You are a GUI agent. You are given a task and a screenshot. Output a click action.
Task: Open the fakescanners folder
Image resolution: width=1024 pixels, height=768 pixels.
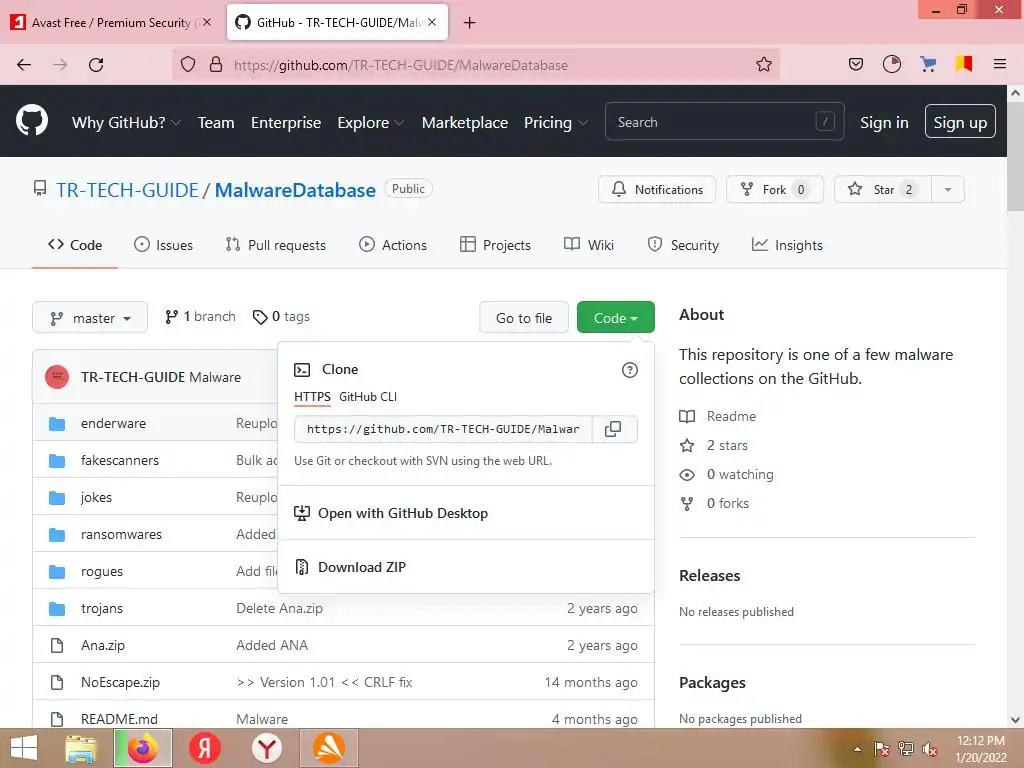120,460
